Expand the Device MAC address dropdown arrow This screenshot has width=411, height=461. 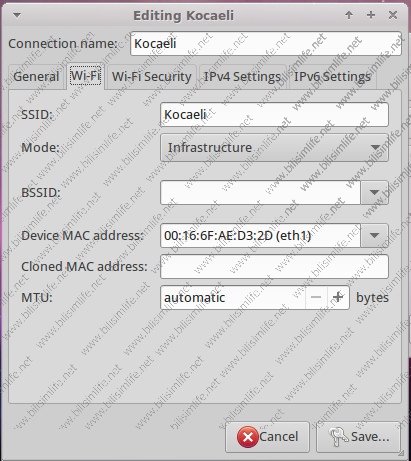pos(374,236)
